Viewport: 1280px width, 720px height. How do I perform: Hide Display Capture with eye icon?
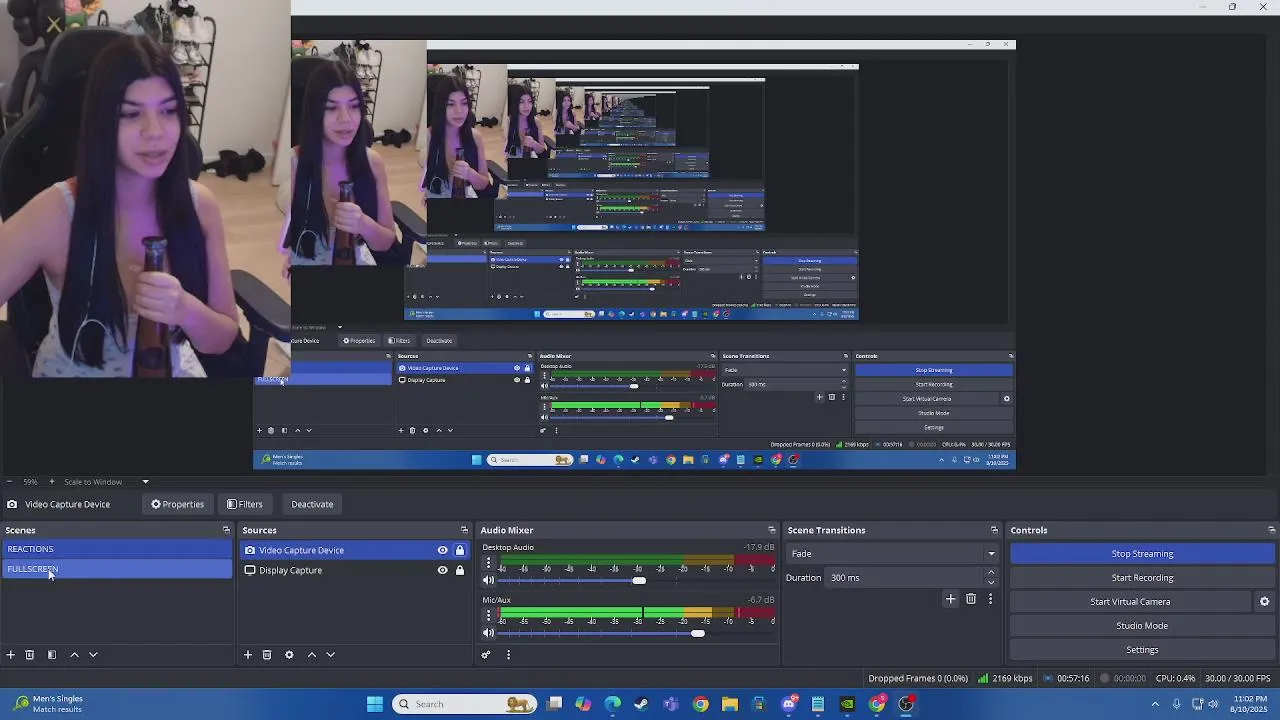[x=442, y=570]
